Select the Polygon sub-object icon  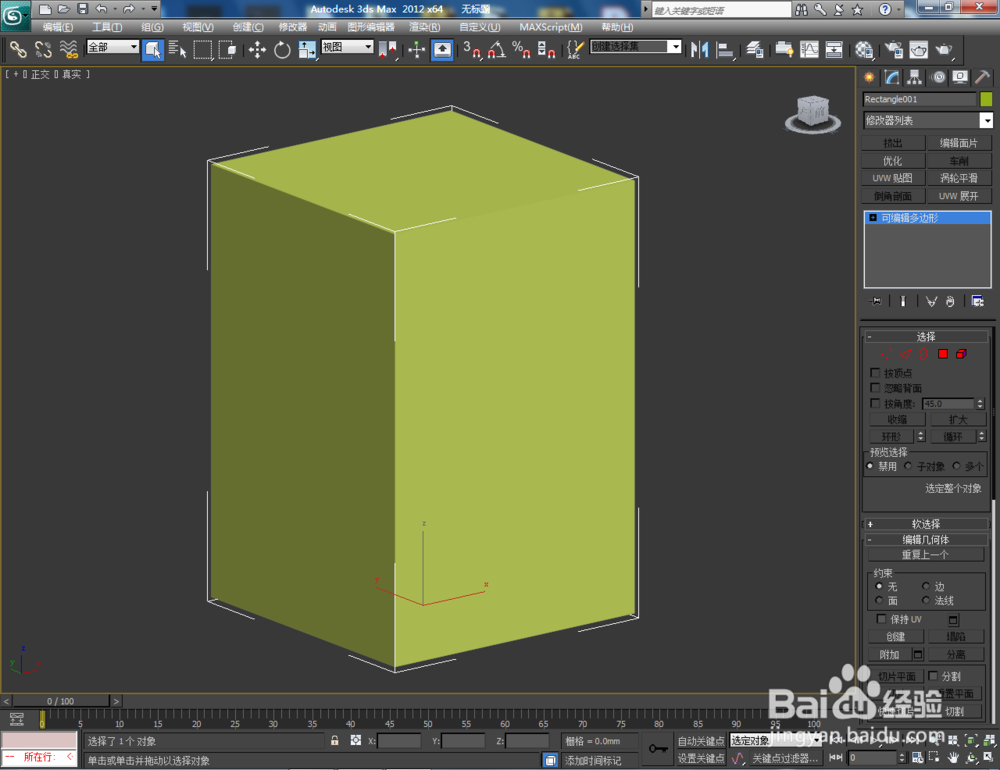pyautogui.click(x=943, y=353)
